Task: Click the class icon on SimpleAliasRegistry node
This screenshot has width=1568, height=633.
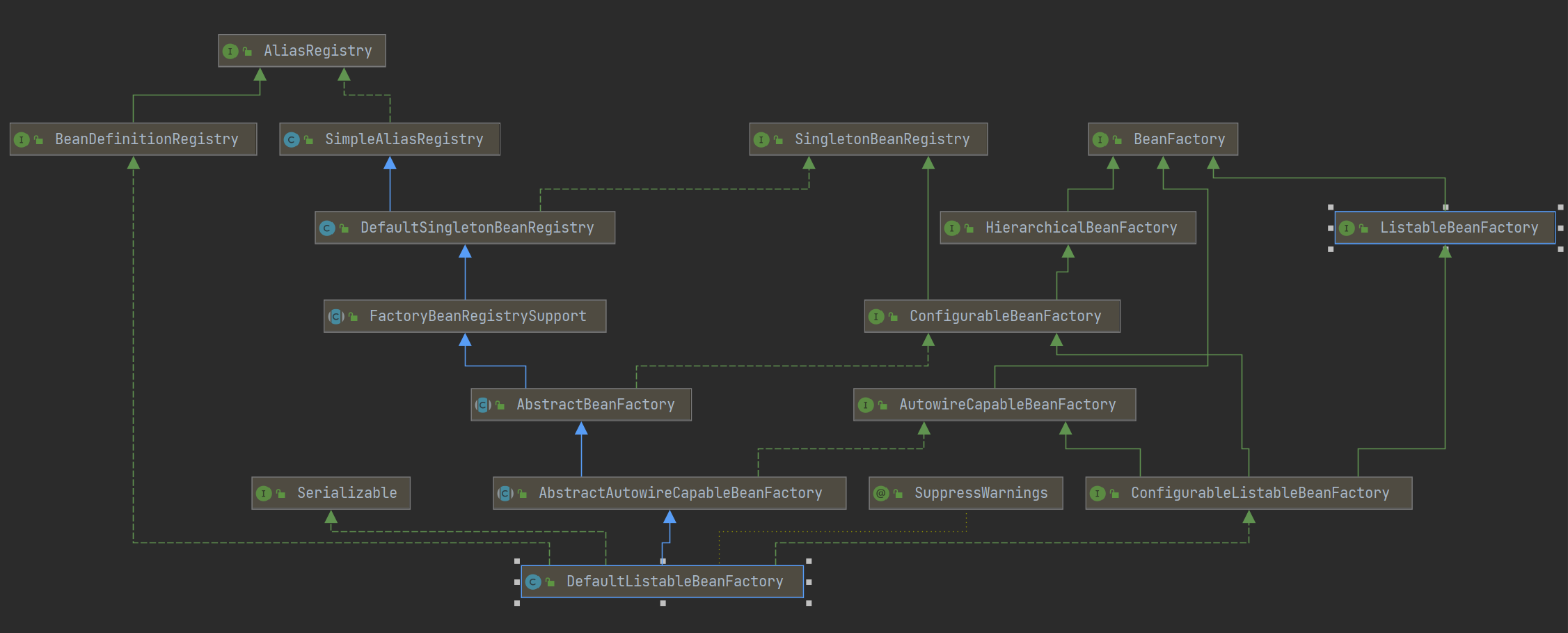Action: point(292,140)
